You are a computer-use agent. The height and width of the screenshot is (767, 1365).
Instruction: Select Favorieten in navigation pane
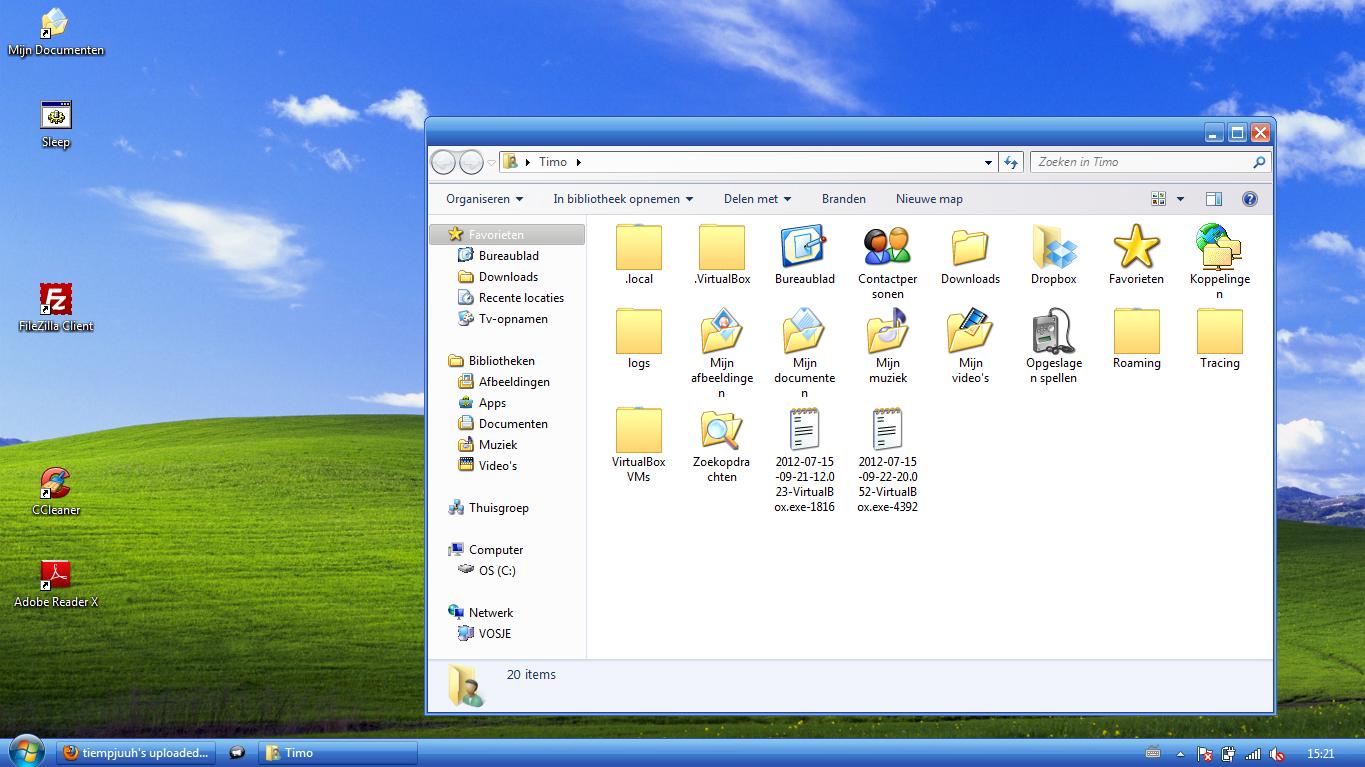point(508,235)
